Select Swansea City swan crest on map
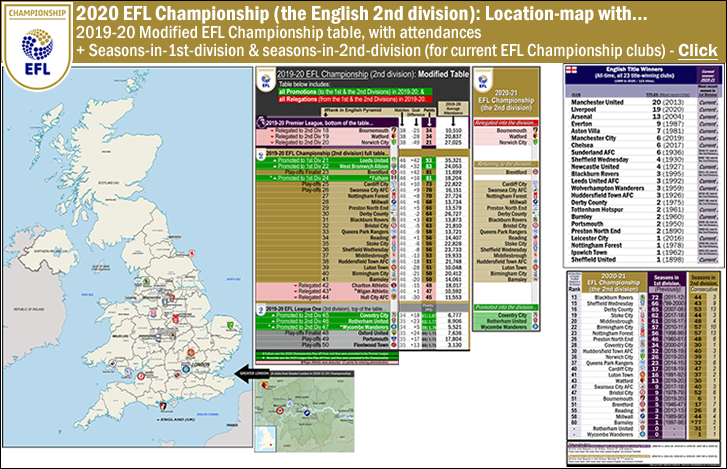Image resolution: width=727 pixels, height=469 pixels. [x=112, y=364]
